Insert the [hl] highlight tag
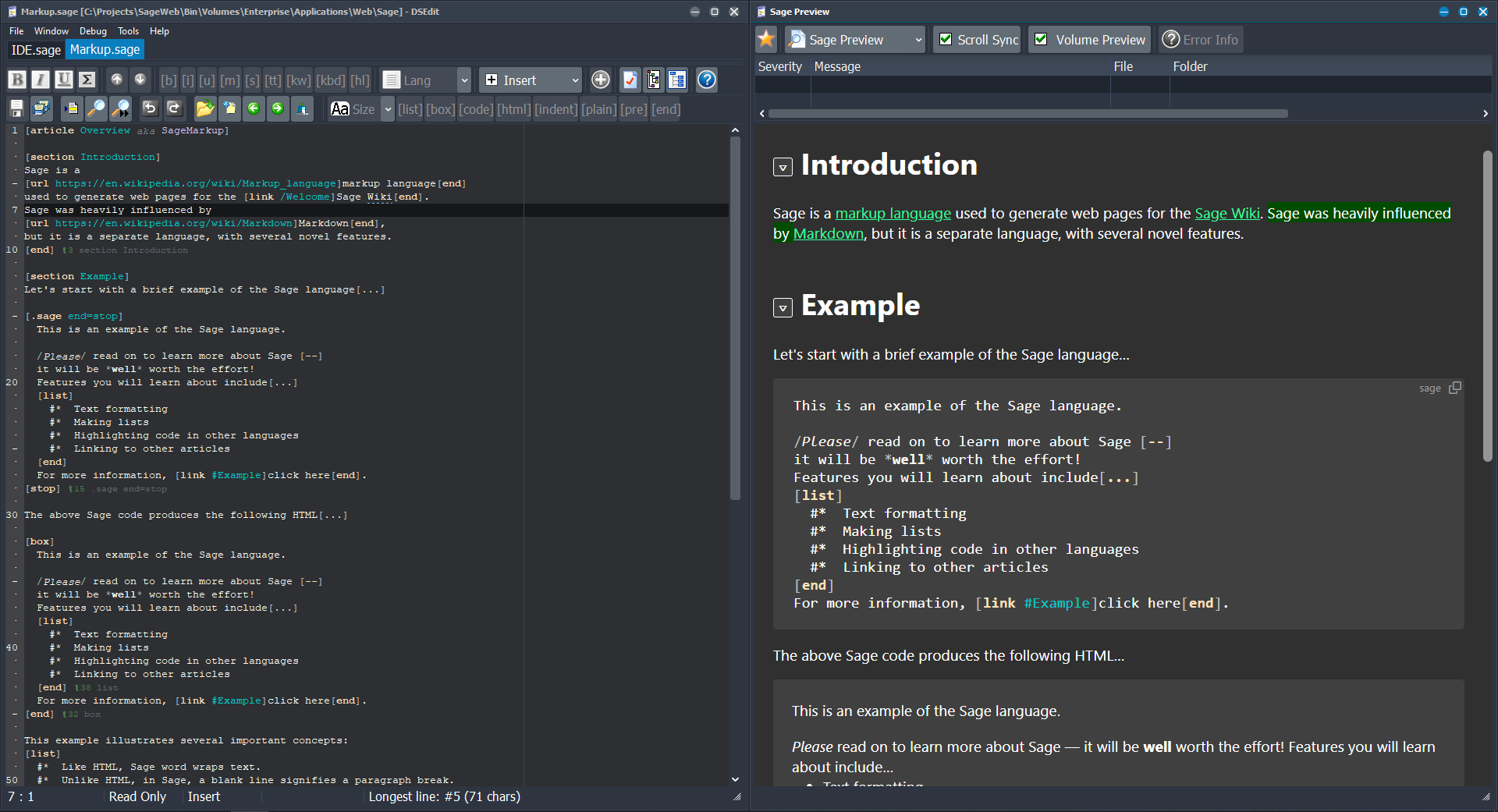The height and width of the screenshot is (812, 1498). 360,80
